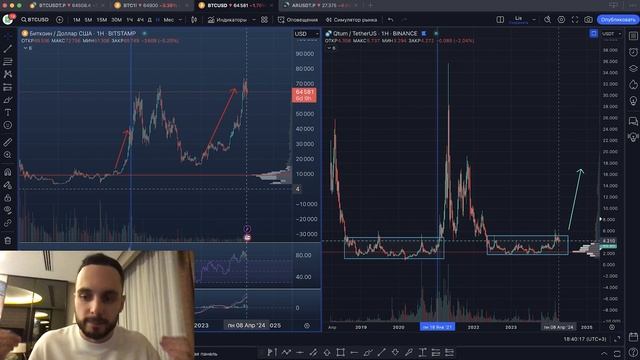This screenshot has height=360, width=640.
Task: Click the Bitcoin chart scale settings gear
Action: tap(307, 325)
